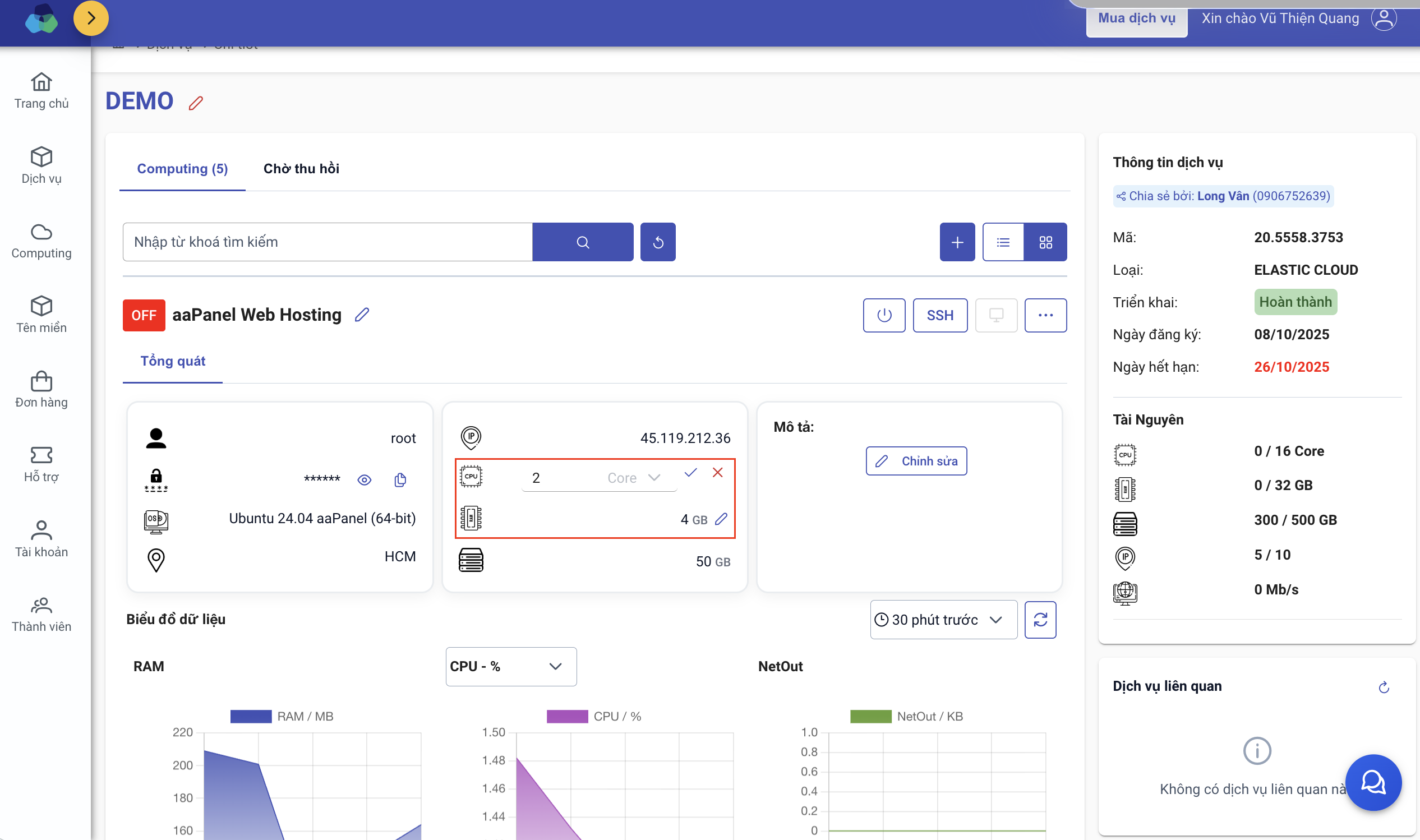Show the hidden root password
Viewport: 1420px width, 840px height.
click(x=365, y=480)
